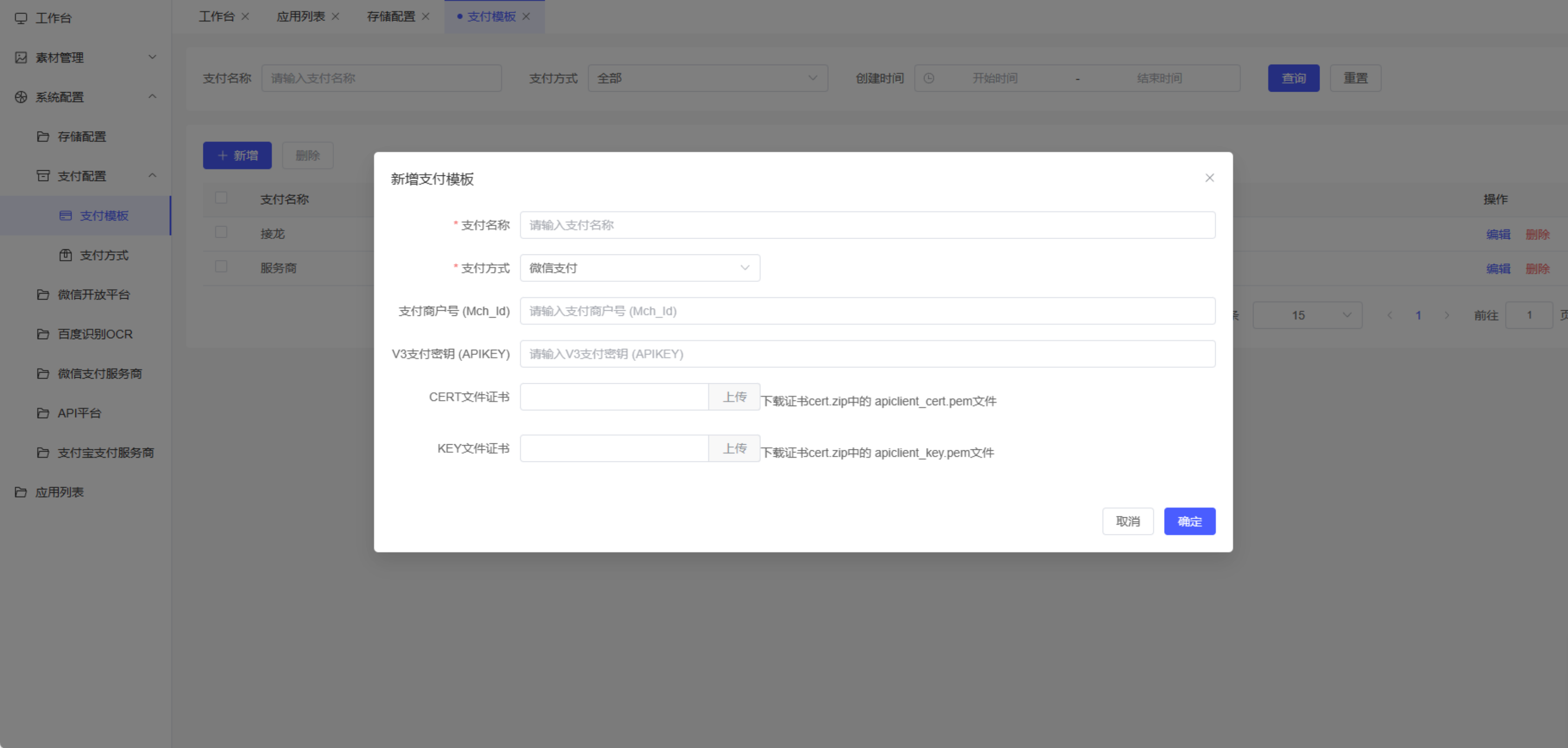The height and width of the screenshot is (748, 1568).
Task: Click the 查询 search button
Action: (1293, 78)
